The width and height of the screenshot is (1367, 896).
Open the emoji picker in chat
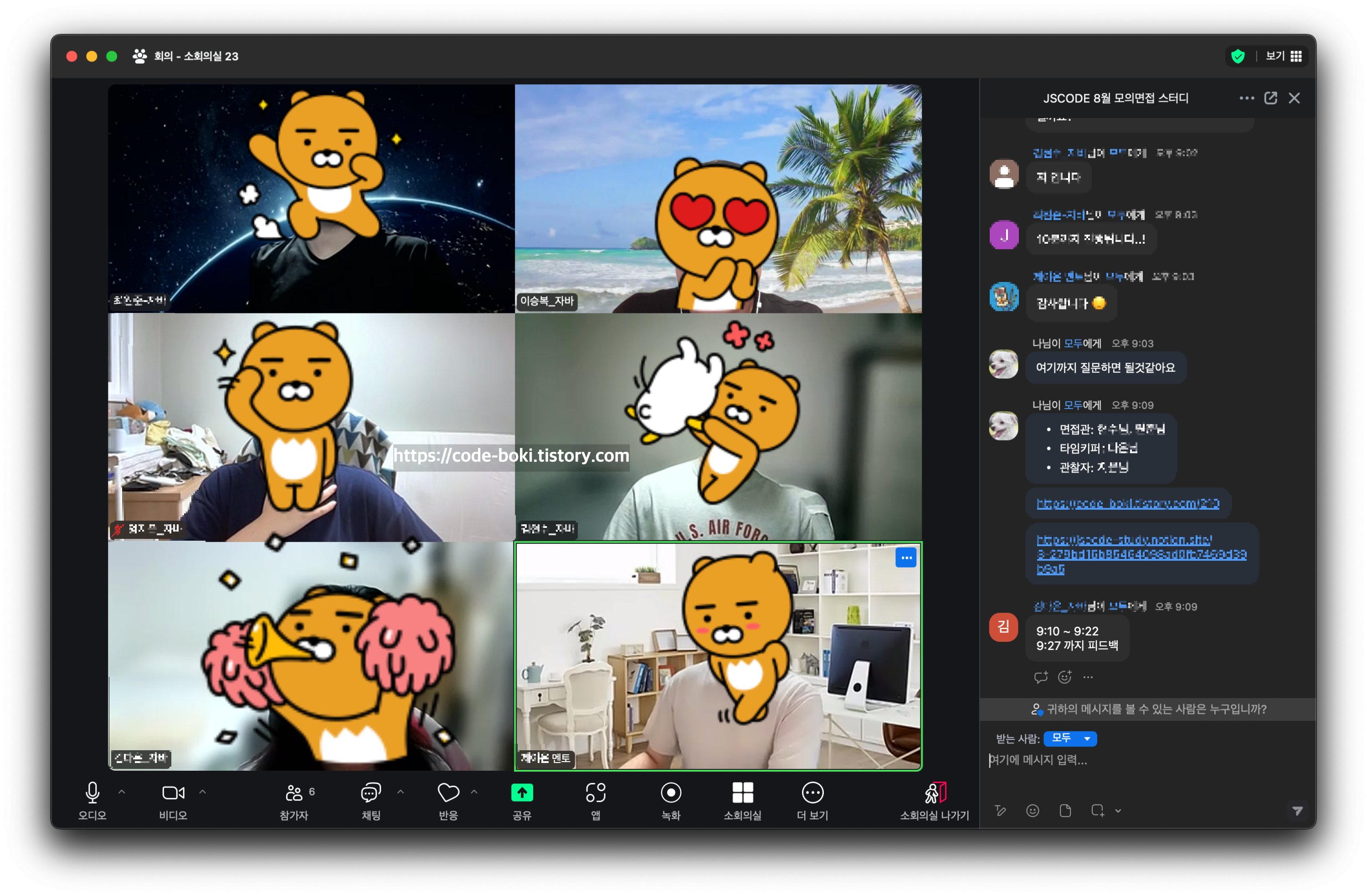pyautogui.click(x=1032, y=811)
